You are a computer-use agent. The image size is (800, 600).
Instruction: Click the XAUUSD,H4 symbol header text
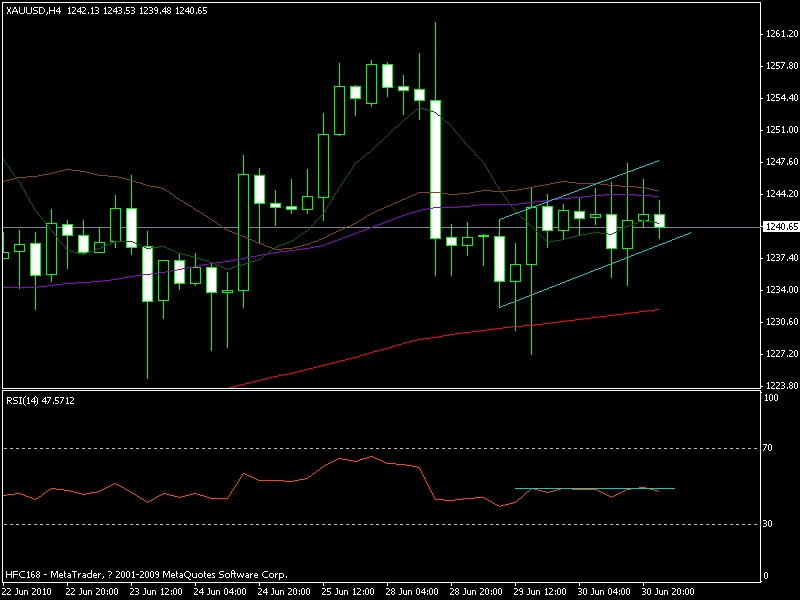[33, 11]
